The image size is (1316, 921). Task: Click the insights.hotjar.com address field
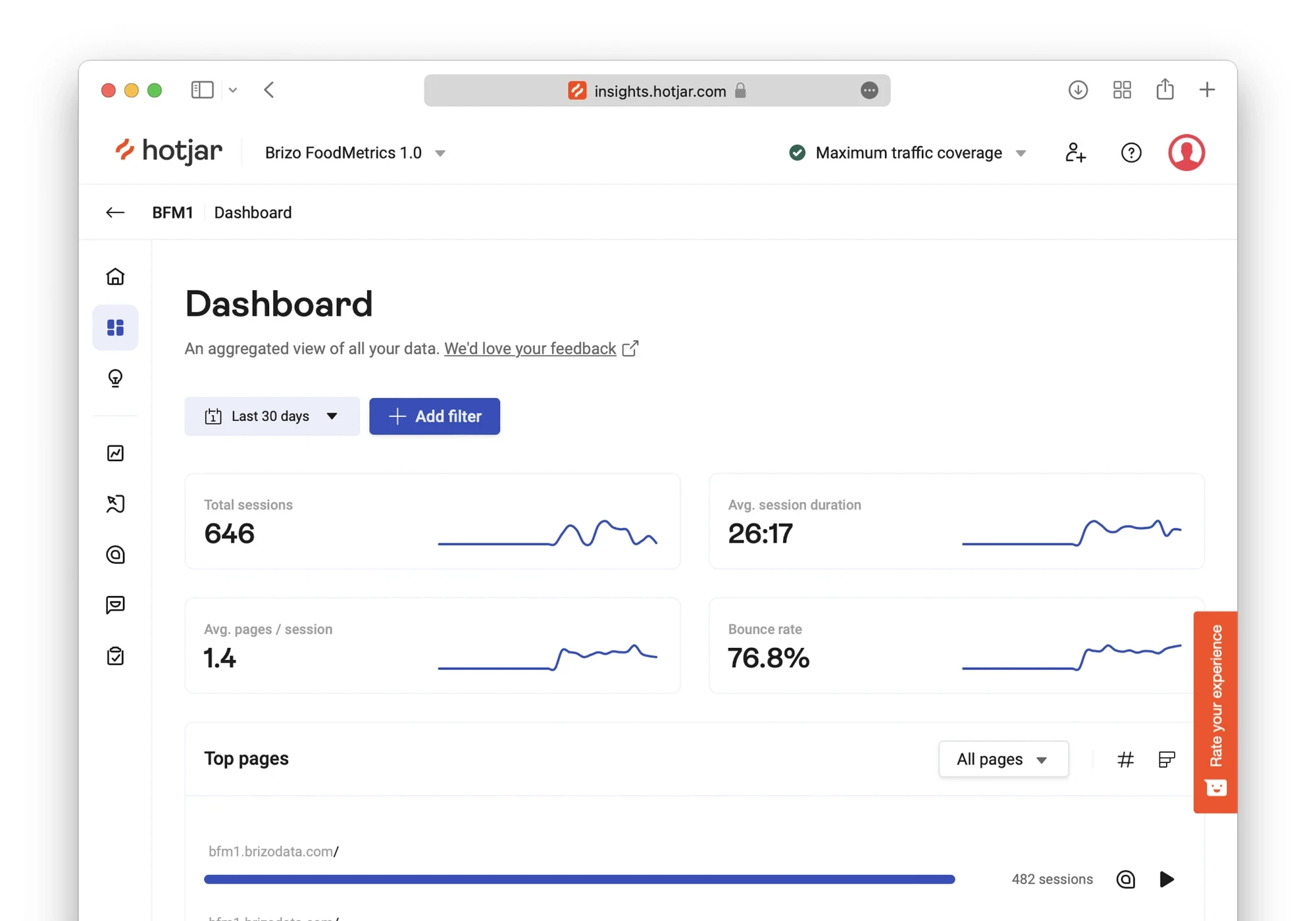pyautogui.click(x=657, y=91)
